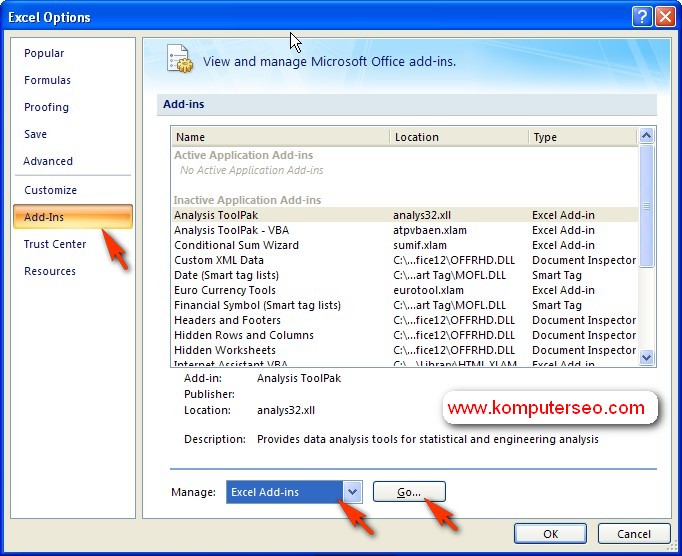The width and height of the screenshot is (682, 556).
Task: Select the Formulas category
Action: (47, 80)
